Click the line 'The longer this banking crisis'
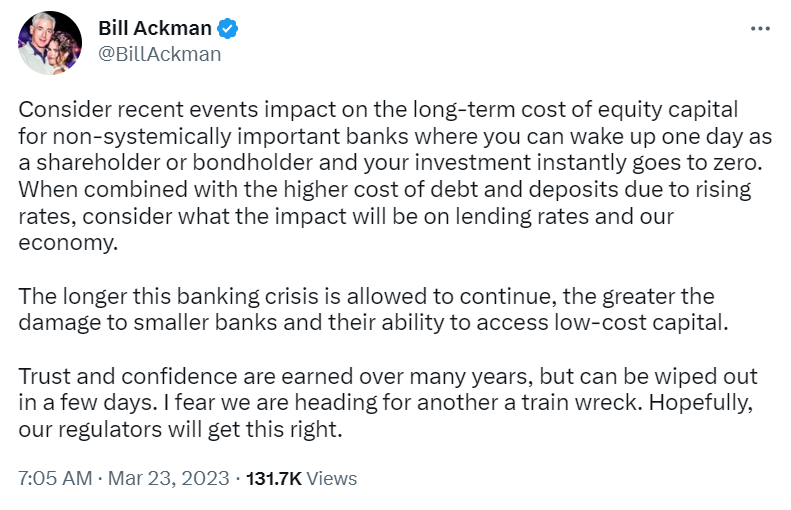The image size is (791, 510). (x=366, y=296)
